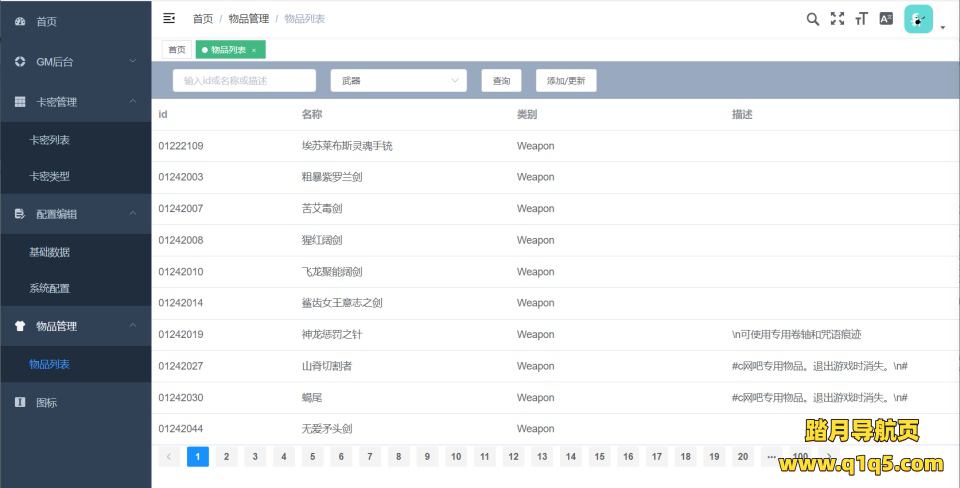Close the 物品列表 tab
The image size is (960, 488).
tap(254, 50)
